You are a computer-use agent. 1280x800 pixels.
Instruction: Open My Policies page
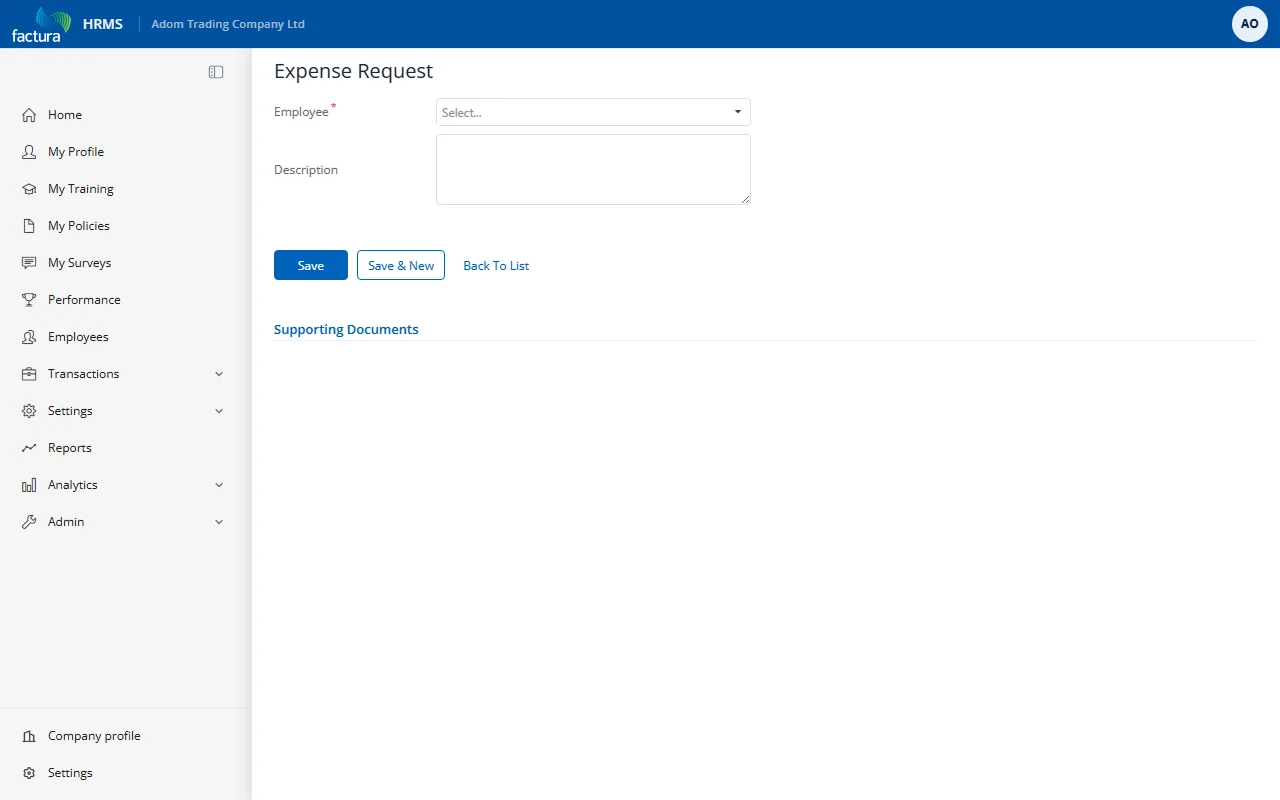(x=79, y=226)
